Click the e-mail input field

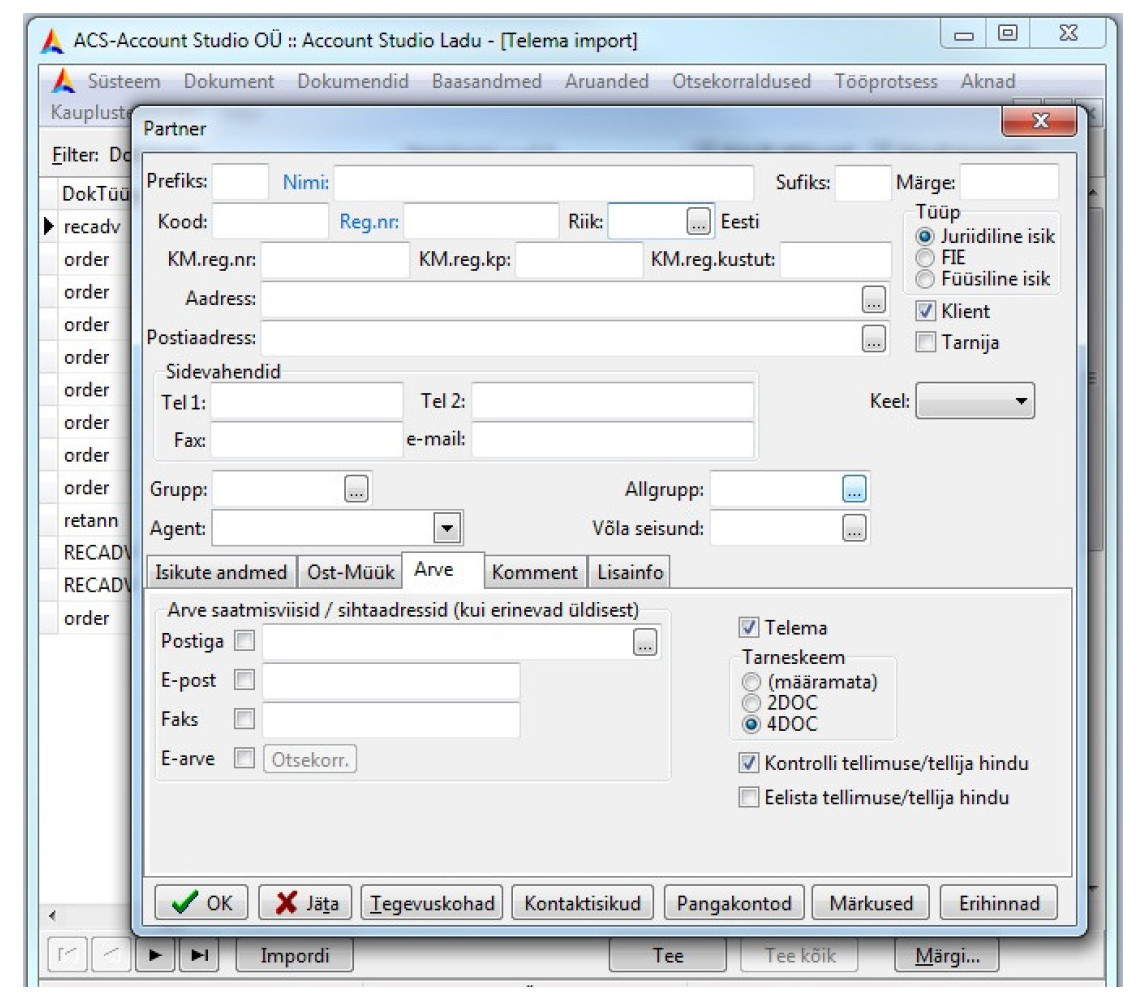(x=613, y=439)
